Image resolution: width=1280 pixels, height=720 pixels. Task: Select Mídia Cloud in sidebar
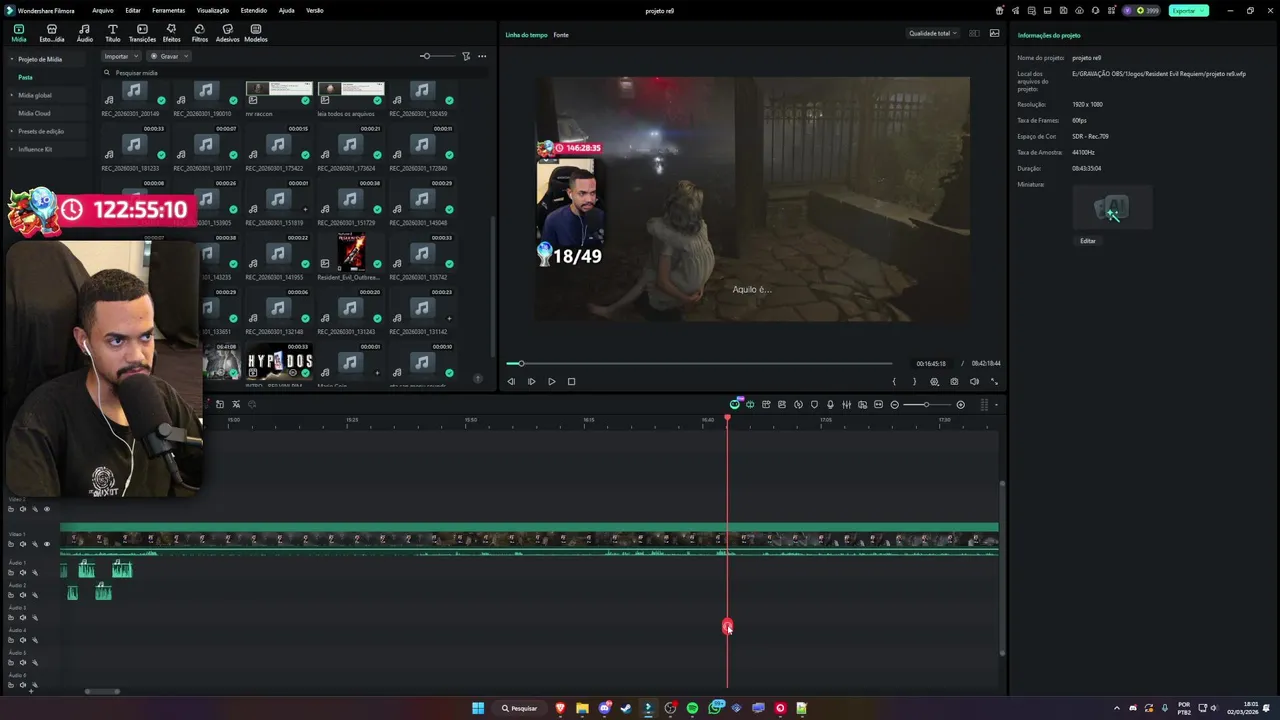pyautogui.click(x=34, y=113)
